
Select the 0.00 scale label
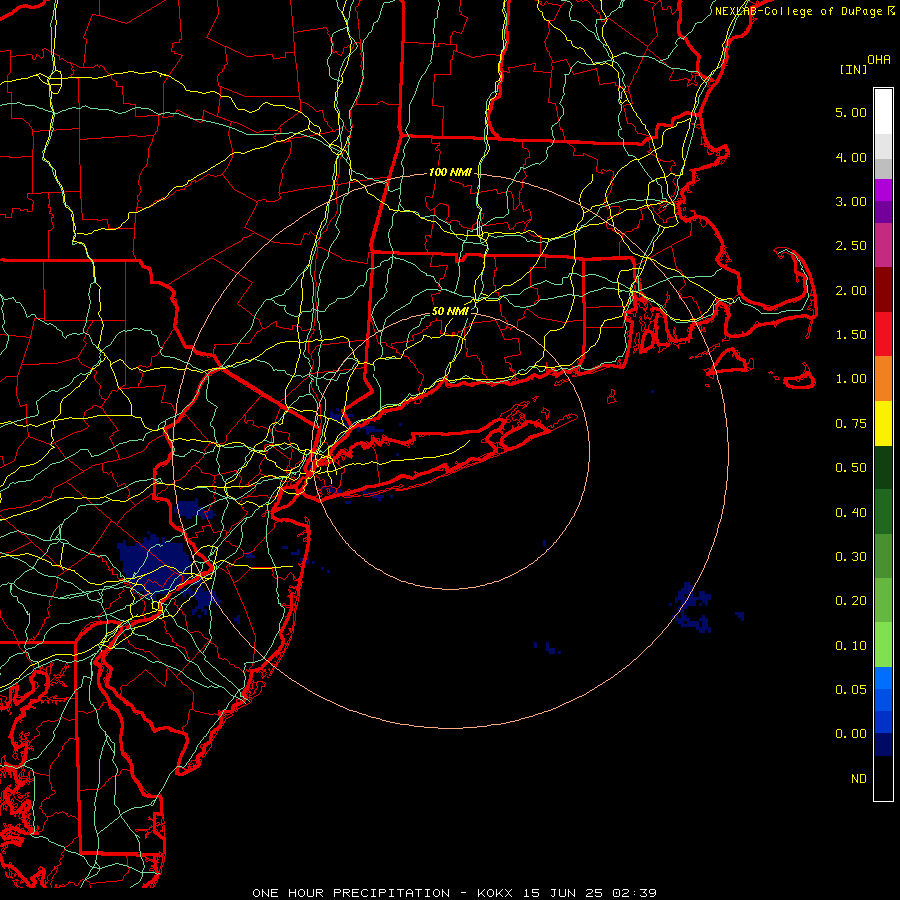point(851,734)
